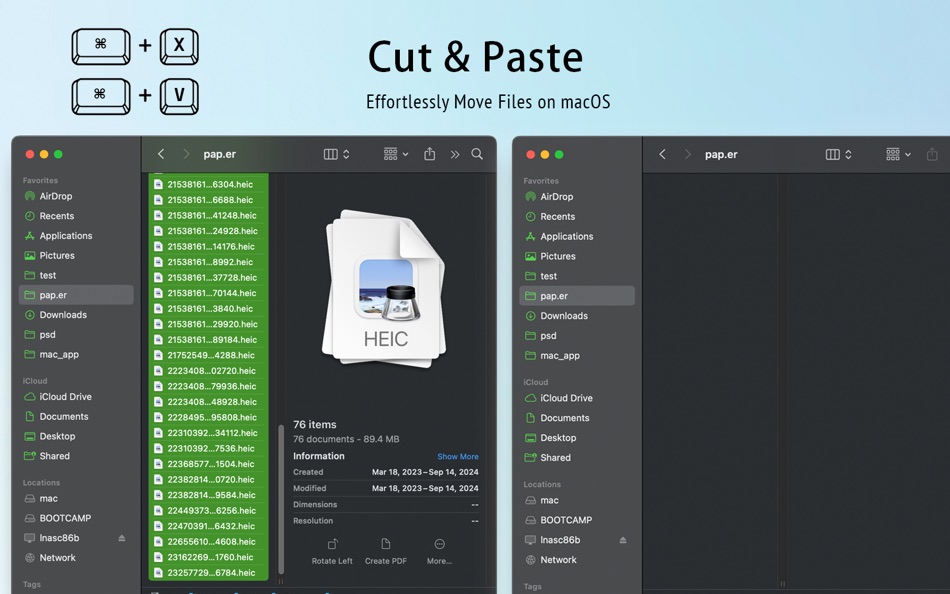Viewport: 950px width, 594px height.
Task: Open the Downloads folder in the sidebar
Action: point(64,315)
